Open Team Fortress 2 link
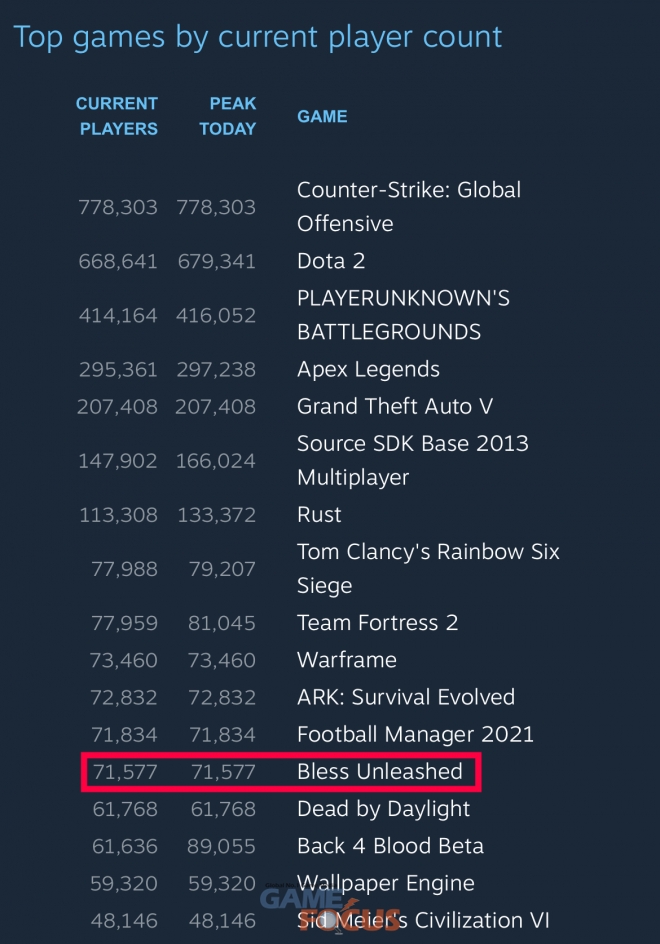The height and width of the screenshot is (944, 660). click(x=377, y=623)
